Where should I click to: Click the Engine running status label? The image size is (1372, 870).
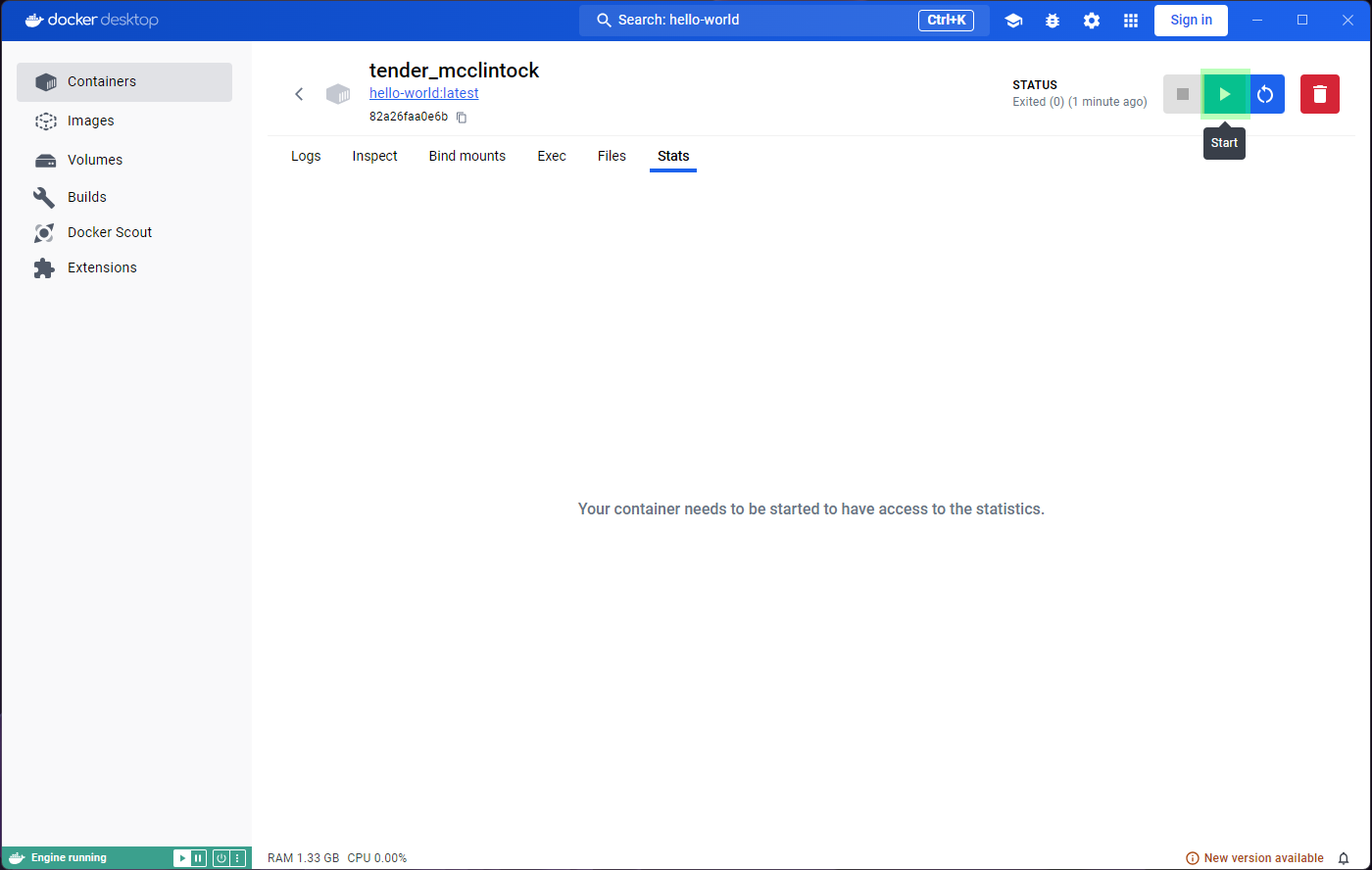69,858
